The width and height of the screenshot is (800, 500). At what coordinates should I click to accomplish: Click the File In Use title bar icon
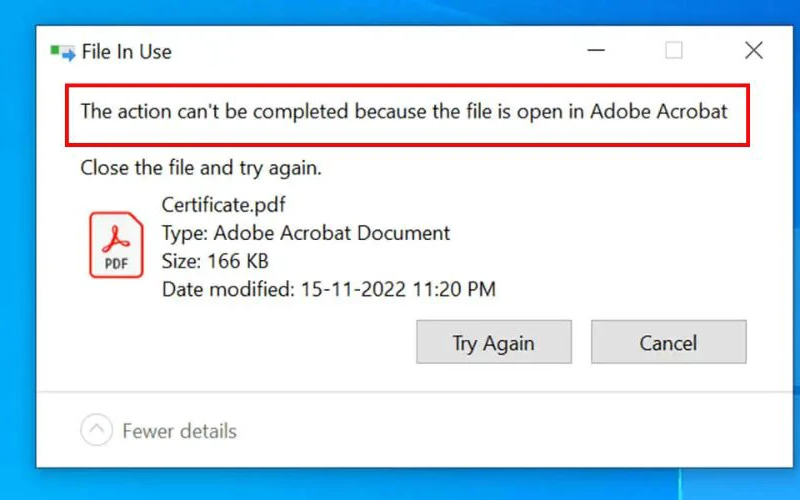(x=63, y=52)
